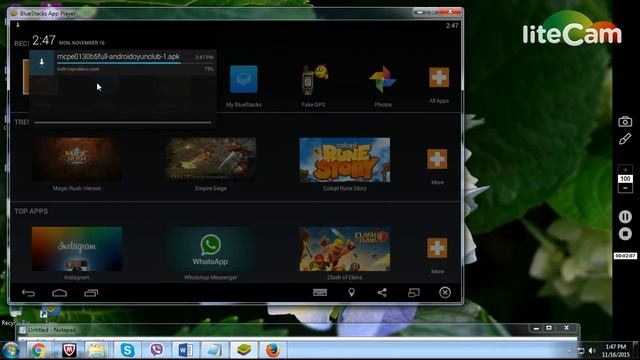Open Instagram app tile

pyautogui.click(x=77, y=249)
